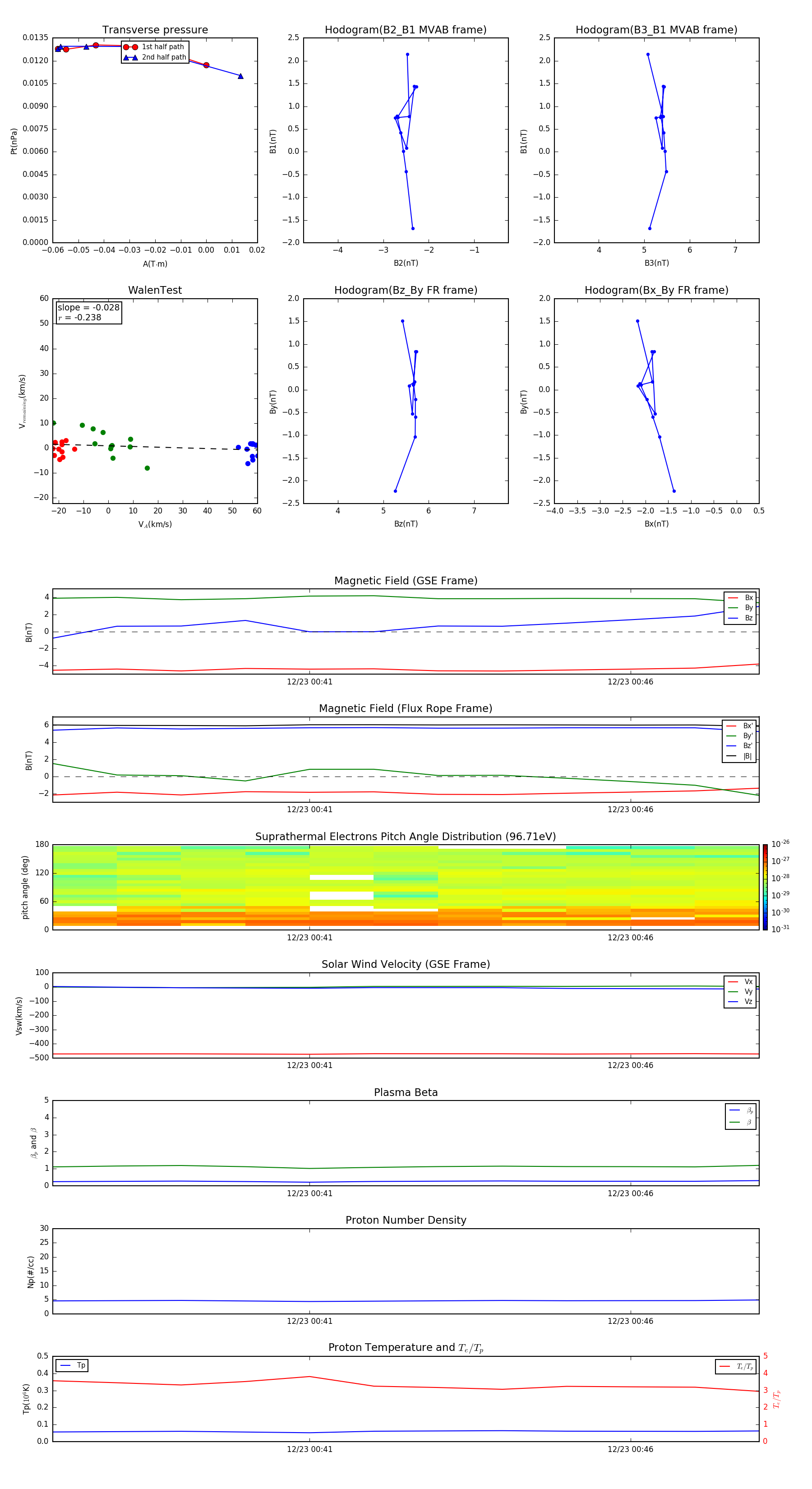Click the 'slope = -0.028' annotation
Viewport: 812px width, 1489px height.
(88, 308)
